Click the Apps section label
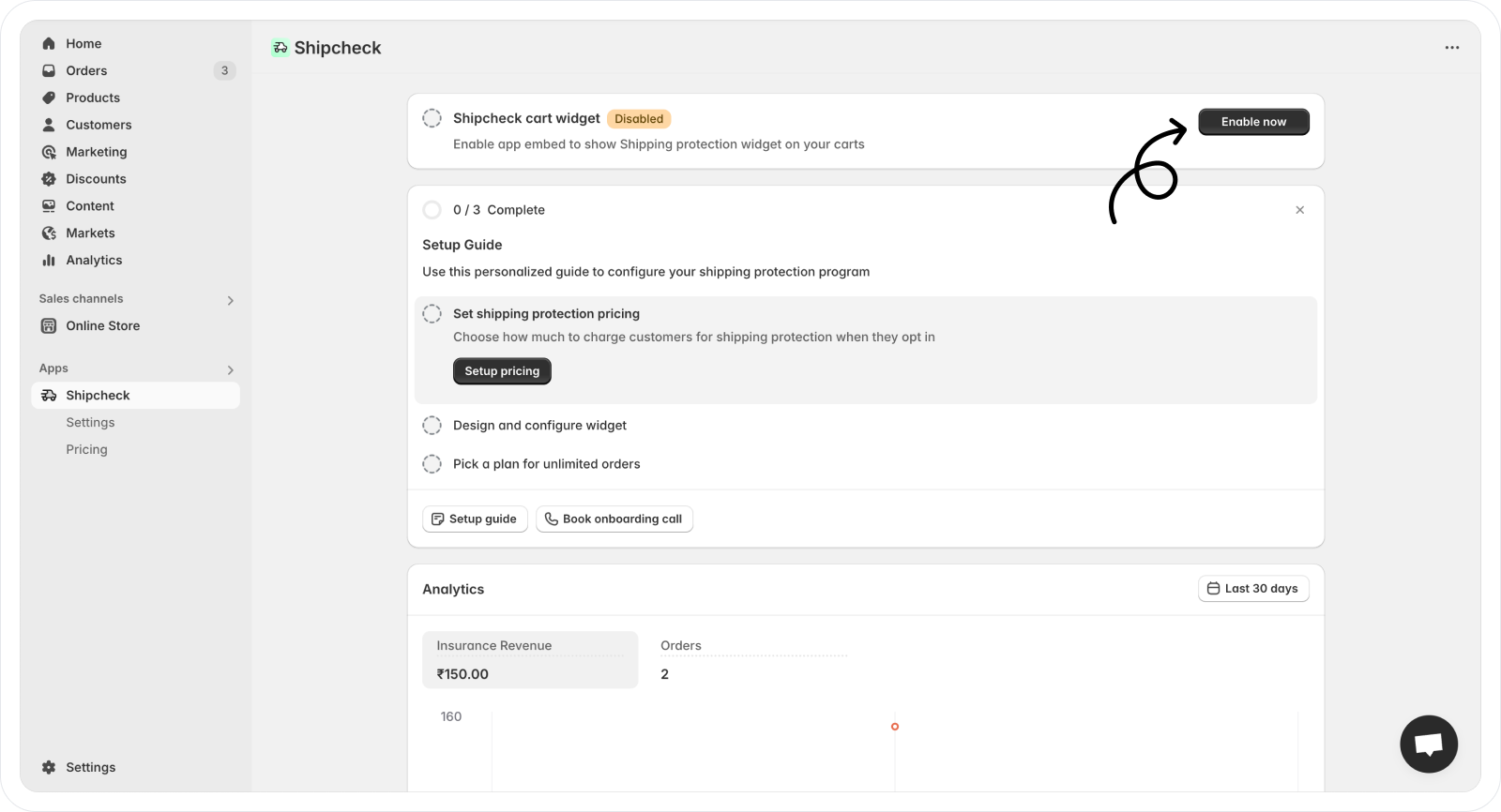1501x812 pixels. click(x=53, y=368)
